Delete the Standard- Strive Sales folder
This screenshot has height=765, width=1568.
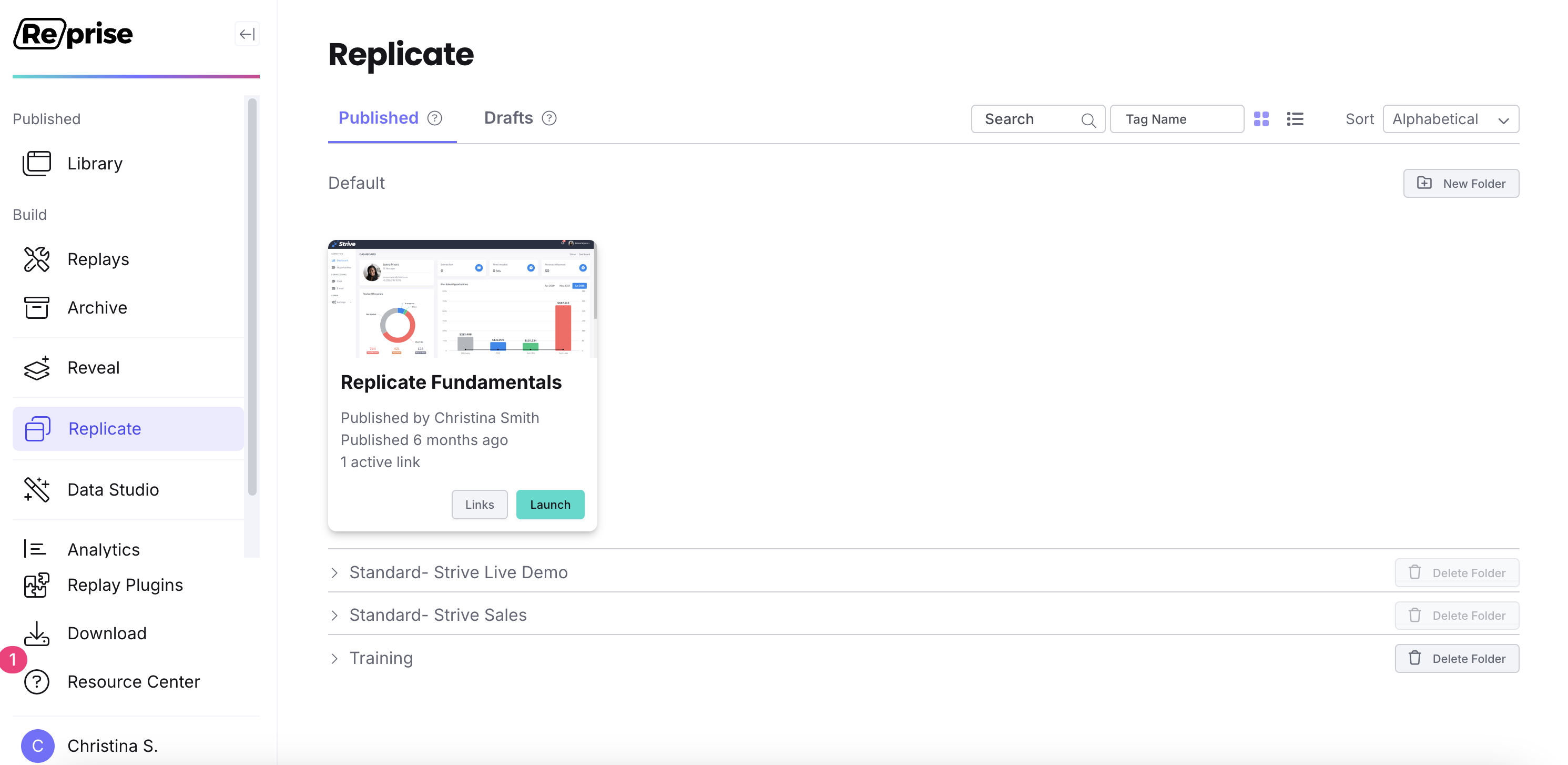1457,615
